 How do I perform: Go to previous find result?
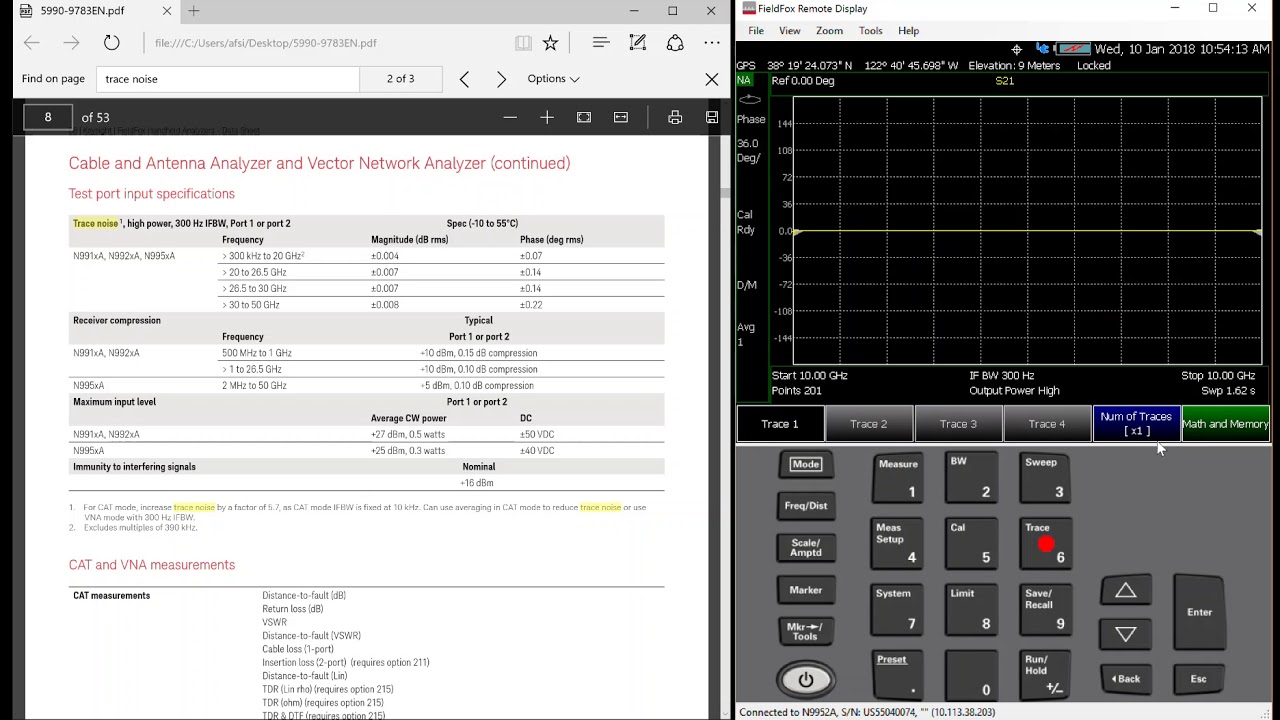pos(464,79)
